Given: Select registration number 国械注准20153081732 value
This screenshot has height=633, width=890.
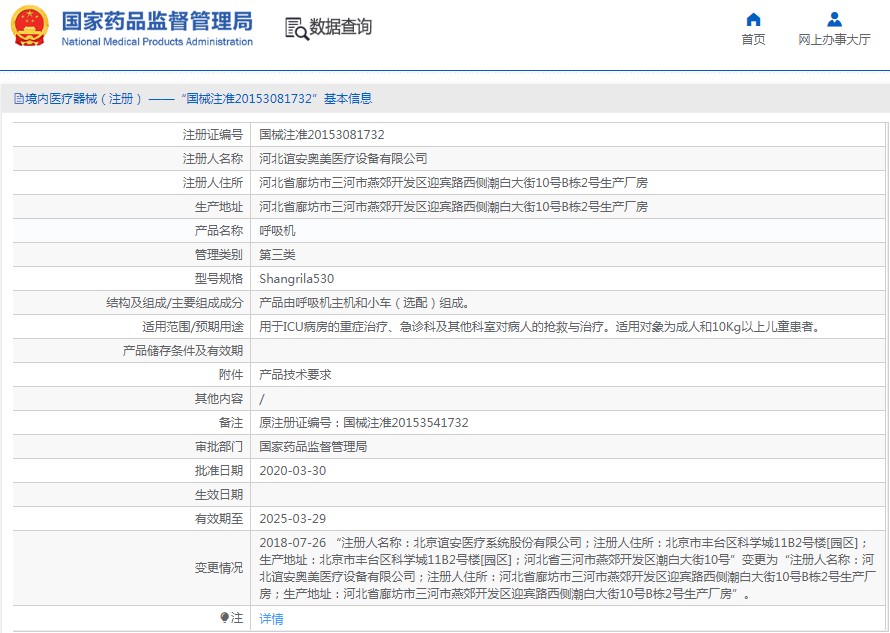Looking at the screenshot, I should coord(322,135).
